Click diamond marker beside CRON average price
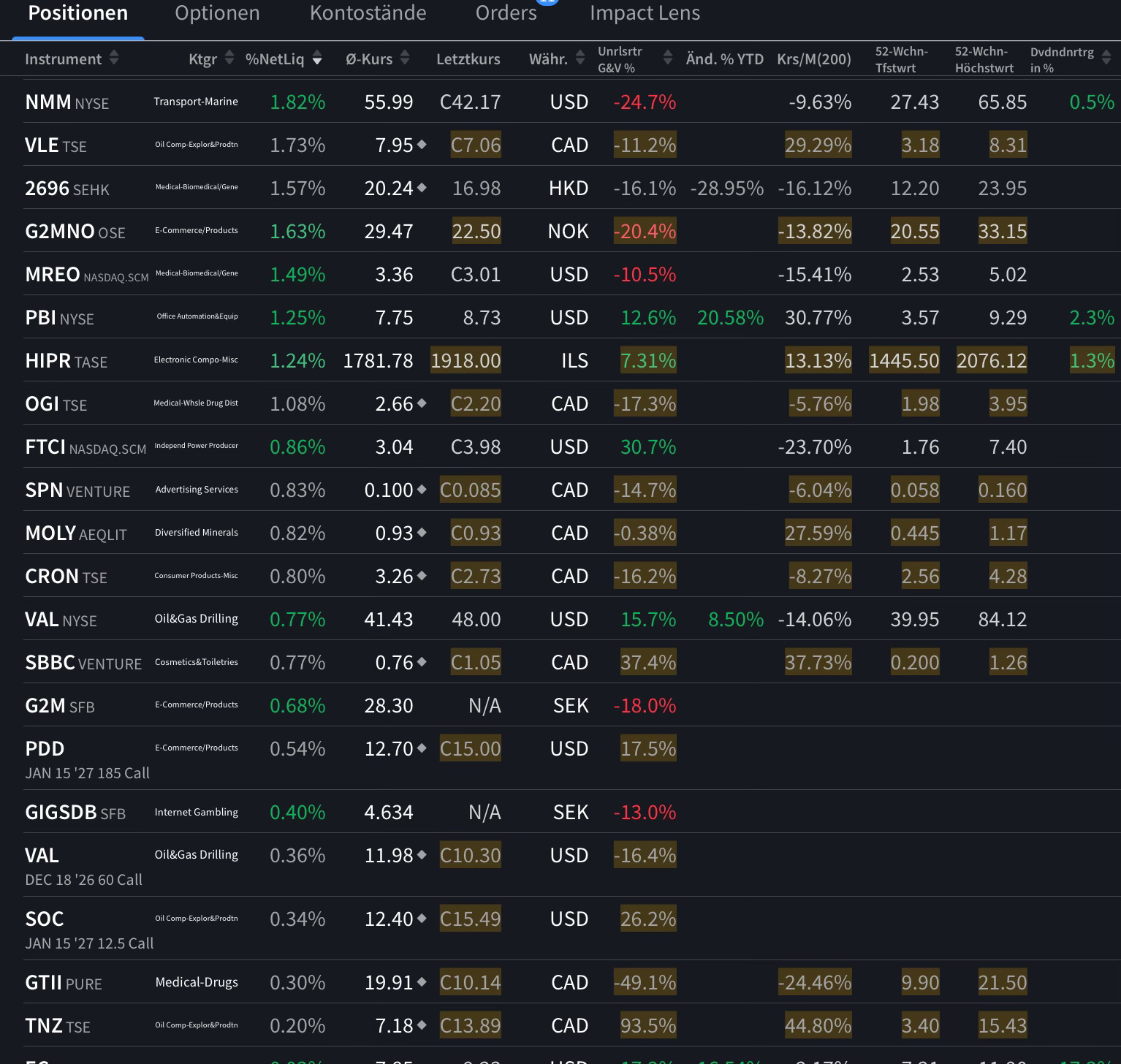This screenshot has height=1064, width=1121. (x=422, y=576)
